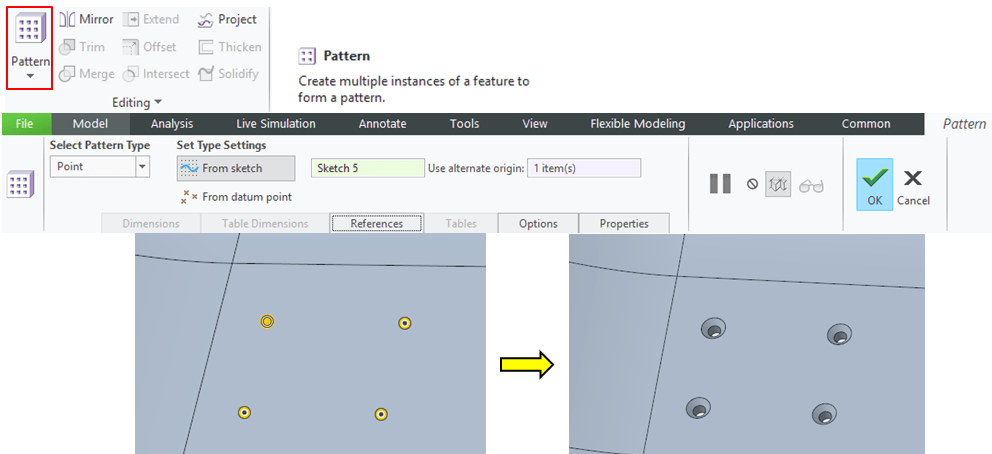Open the Pattern button dropdown arrow
The height and width of the screenshot is (454, 992).
[x=29, y=76]
